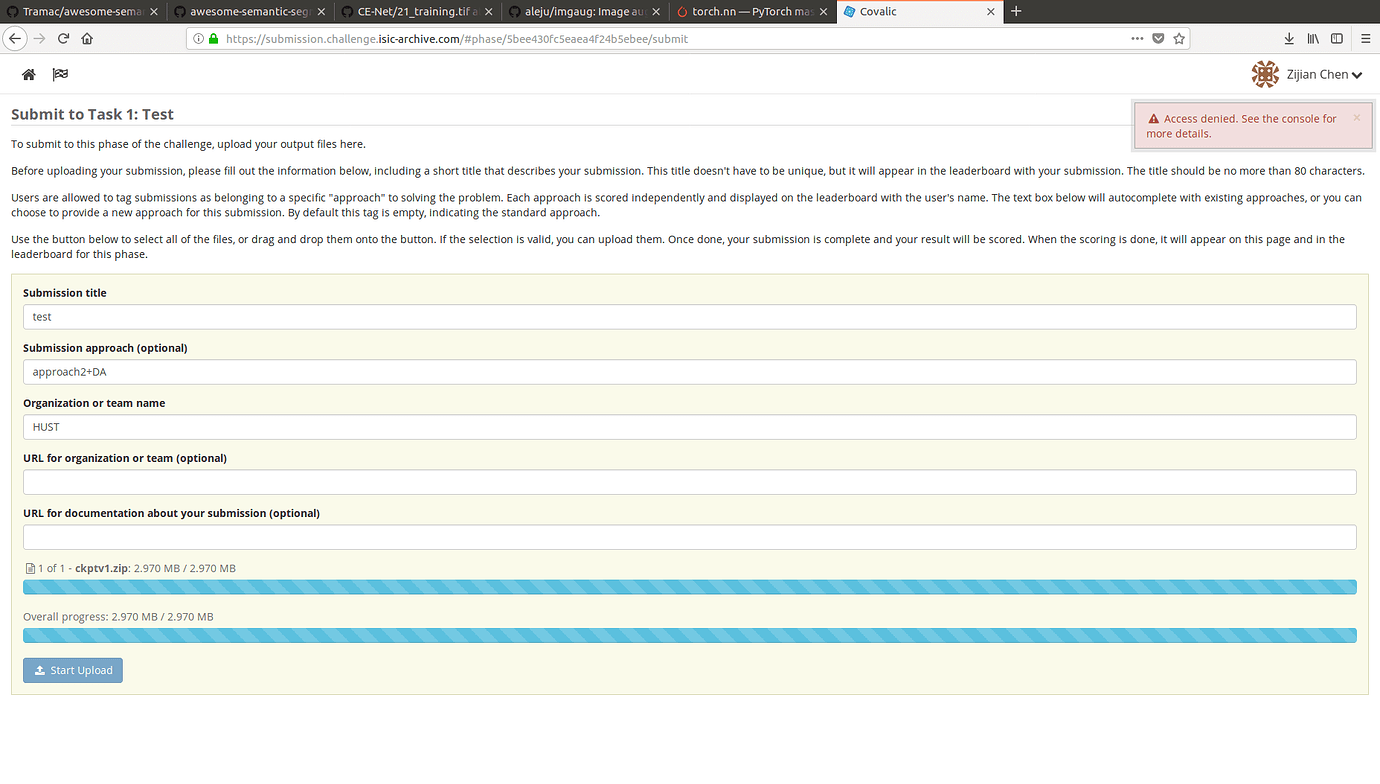
Task: Open the page actions three-dots menu
Action: click(1137, 39)
